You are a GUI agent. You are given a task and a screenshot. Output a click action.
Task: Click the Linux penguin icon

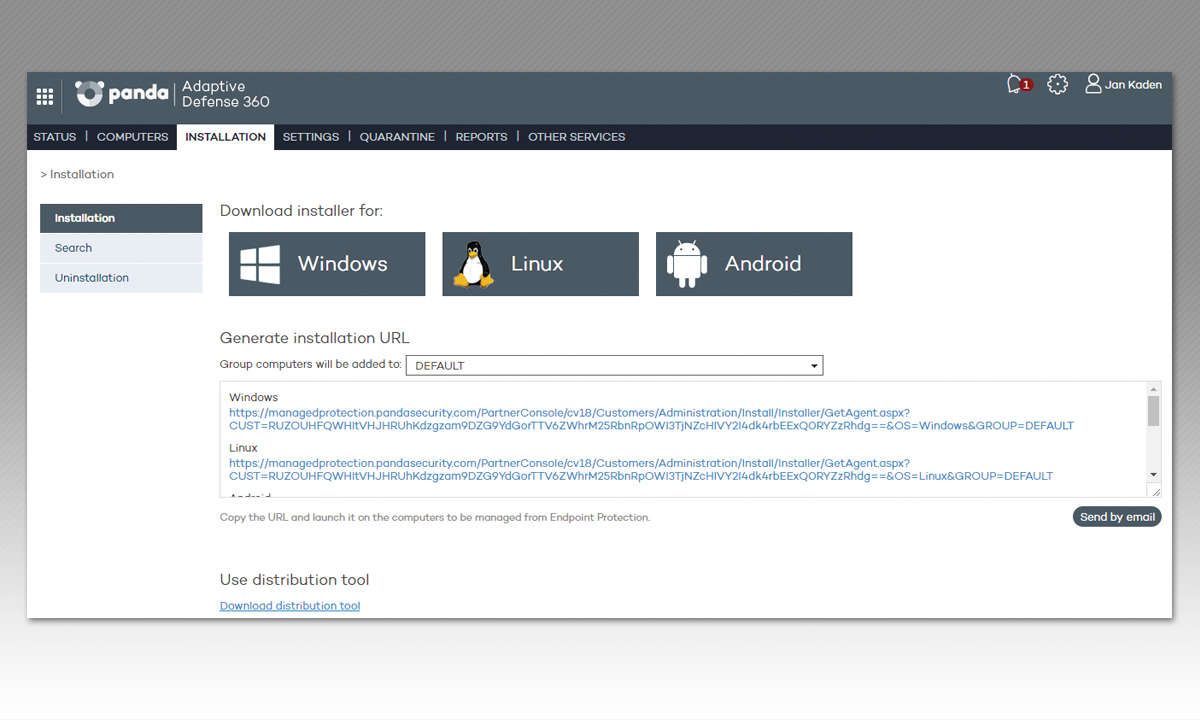473,265
